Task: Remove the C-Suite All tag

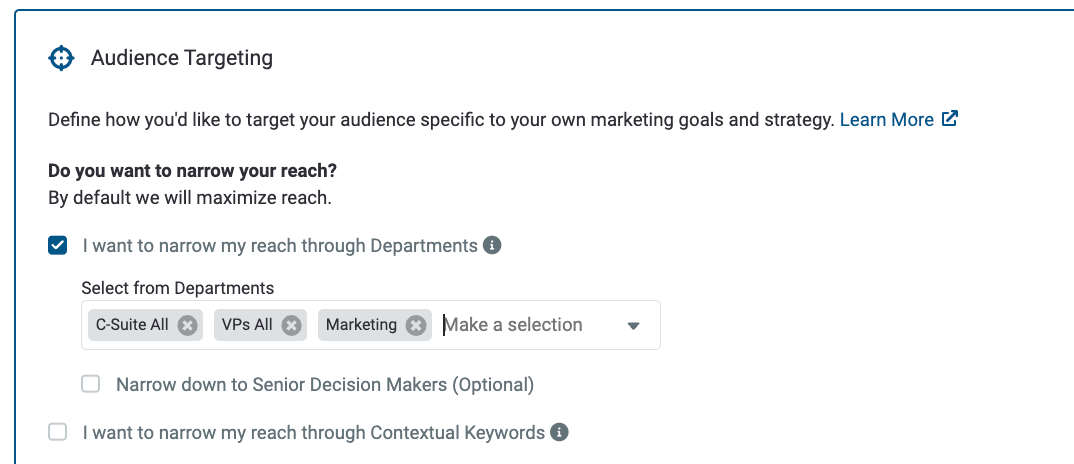Action: click(x=188, y=325)
